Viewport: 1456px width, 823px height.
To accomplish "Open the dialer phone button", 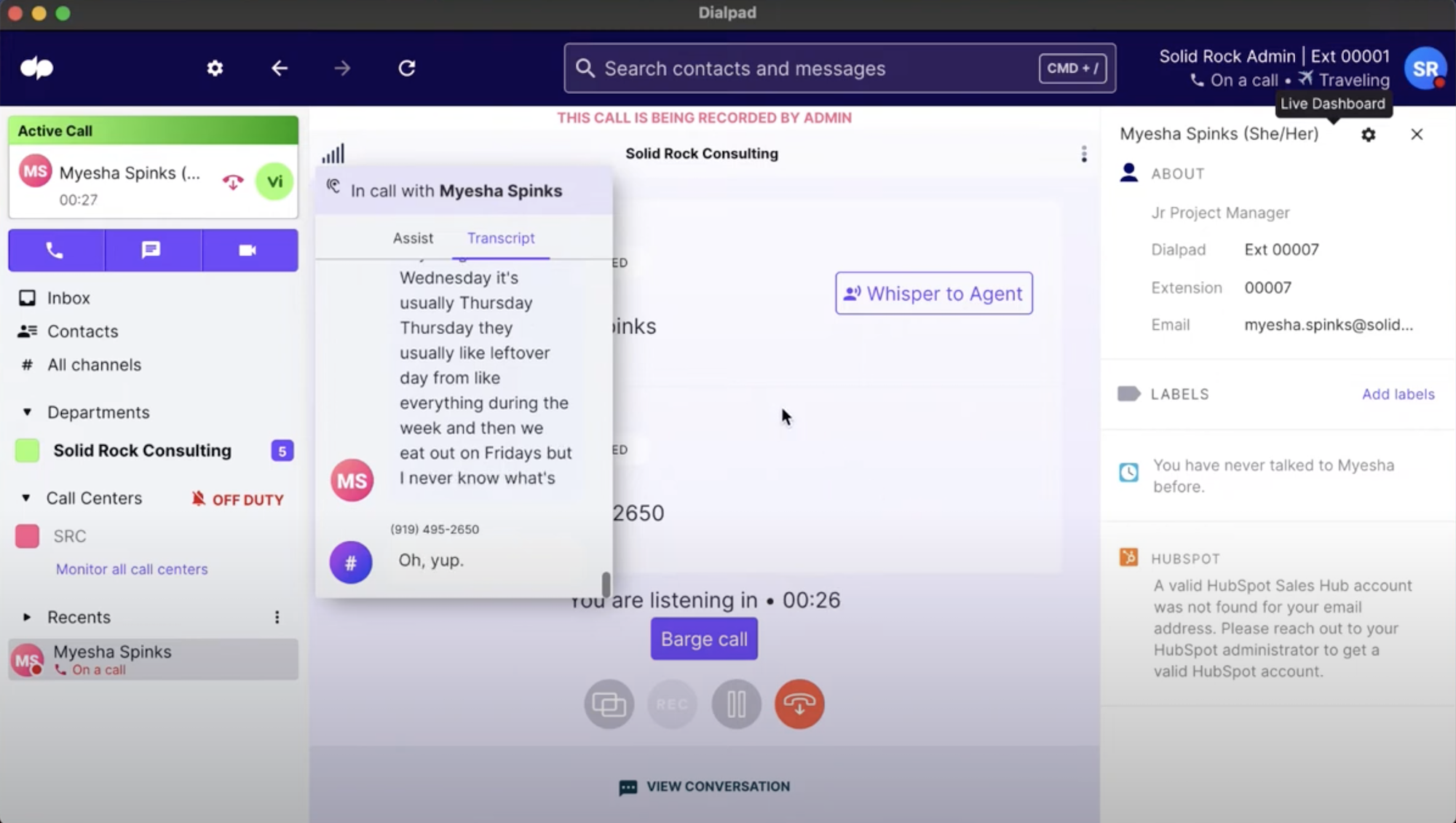I will (x=56, y=250).
